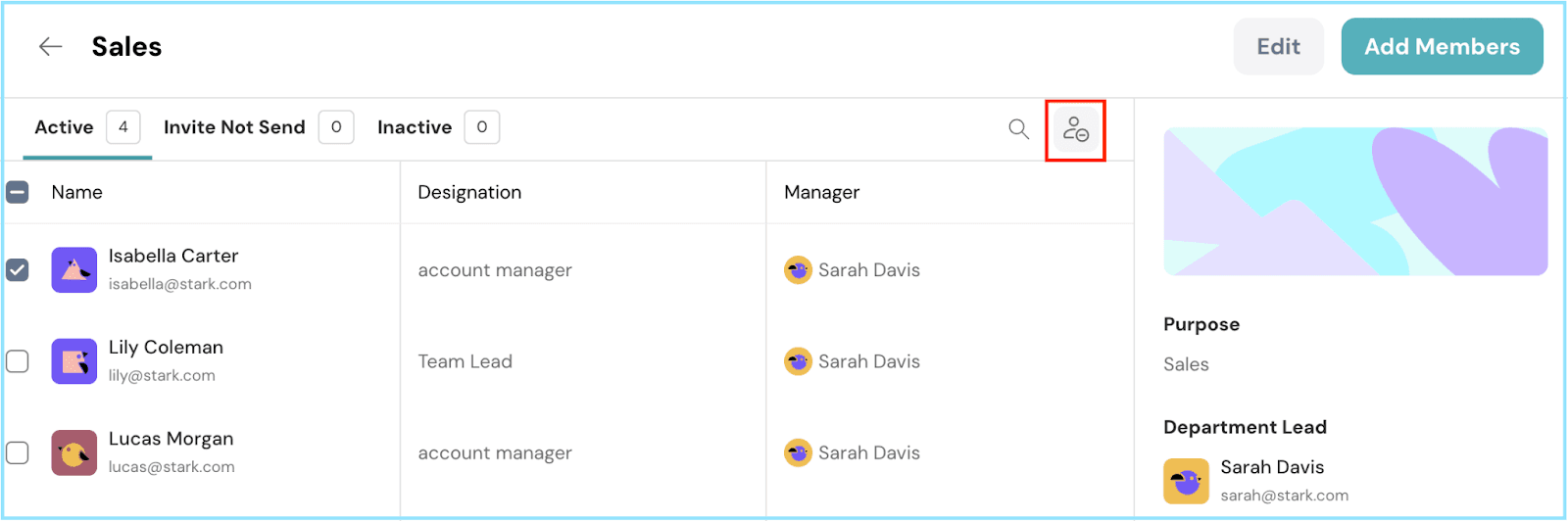
Task: Switch to the Active tab
Action: pos(65,127)
